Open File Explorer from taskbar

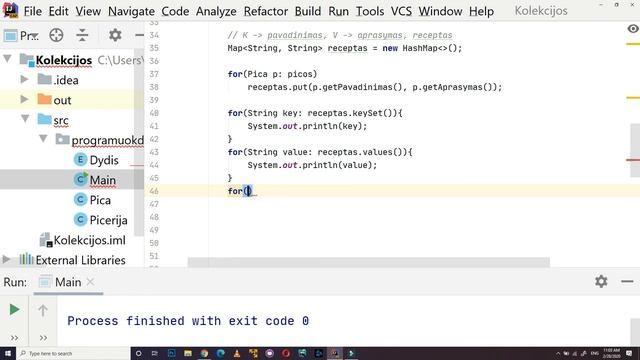(188, 353)
